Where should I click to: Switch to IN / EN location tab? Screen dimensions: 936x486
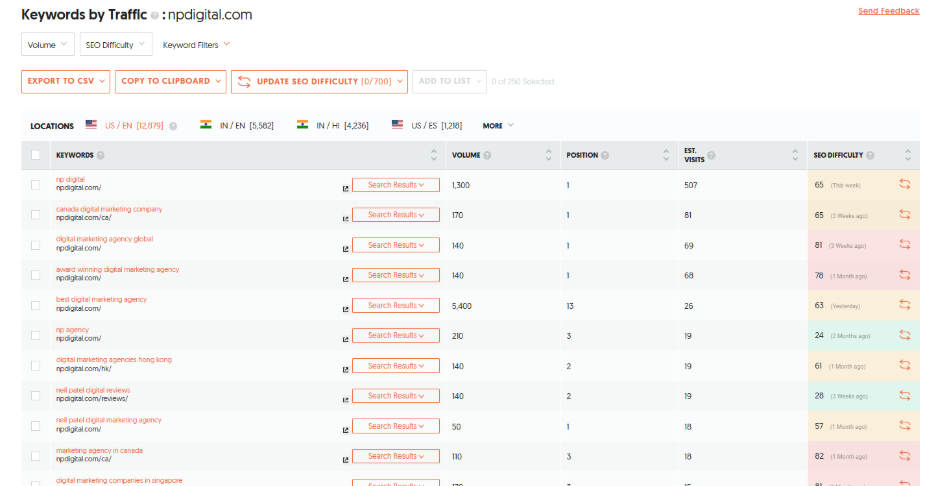237,125
